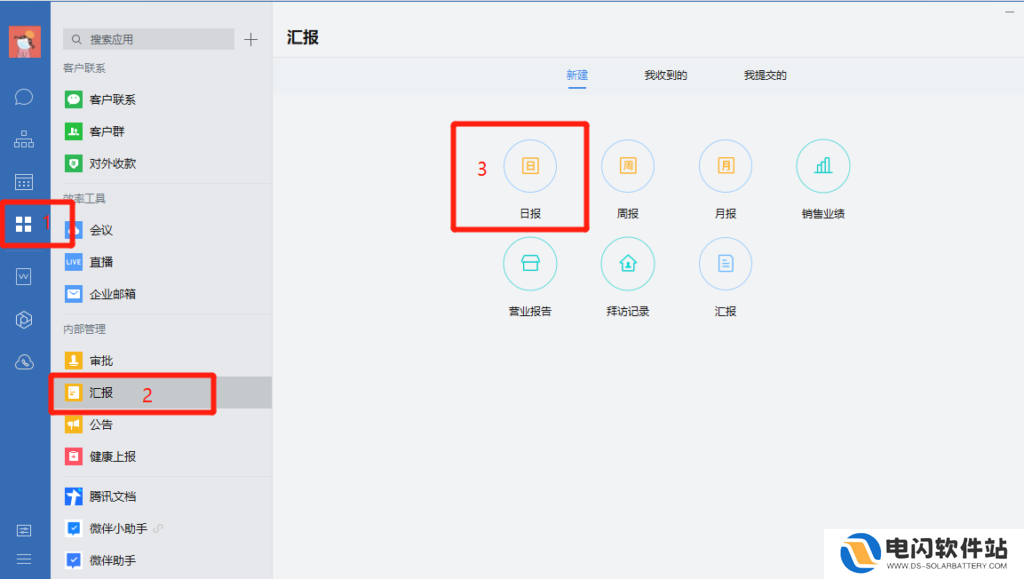Image resolution: width=1024 pixels, height=579 pixels.
Task: Open the 腾讯文档 app
Action: tap(161, 497)
